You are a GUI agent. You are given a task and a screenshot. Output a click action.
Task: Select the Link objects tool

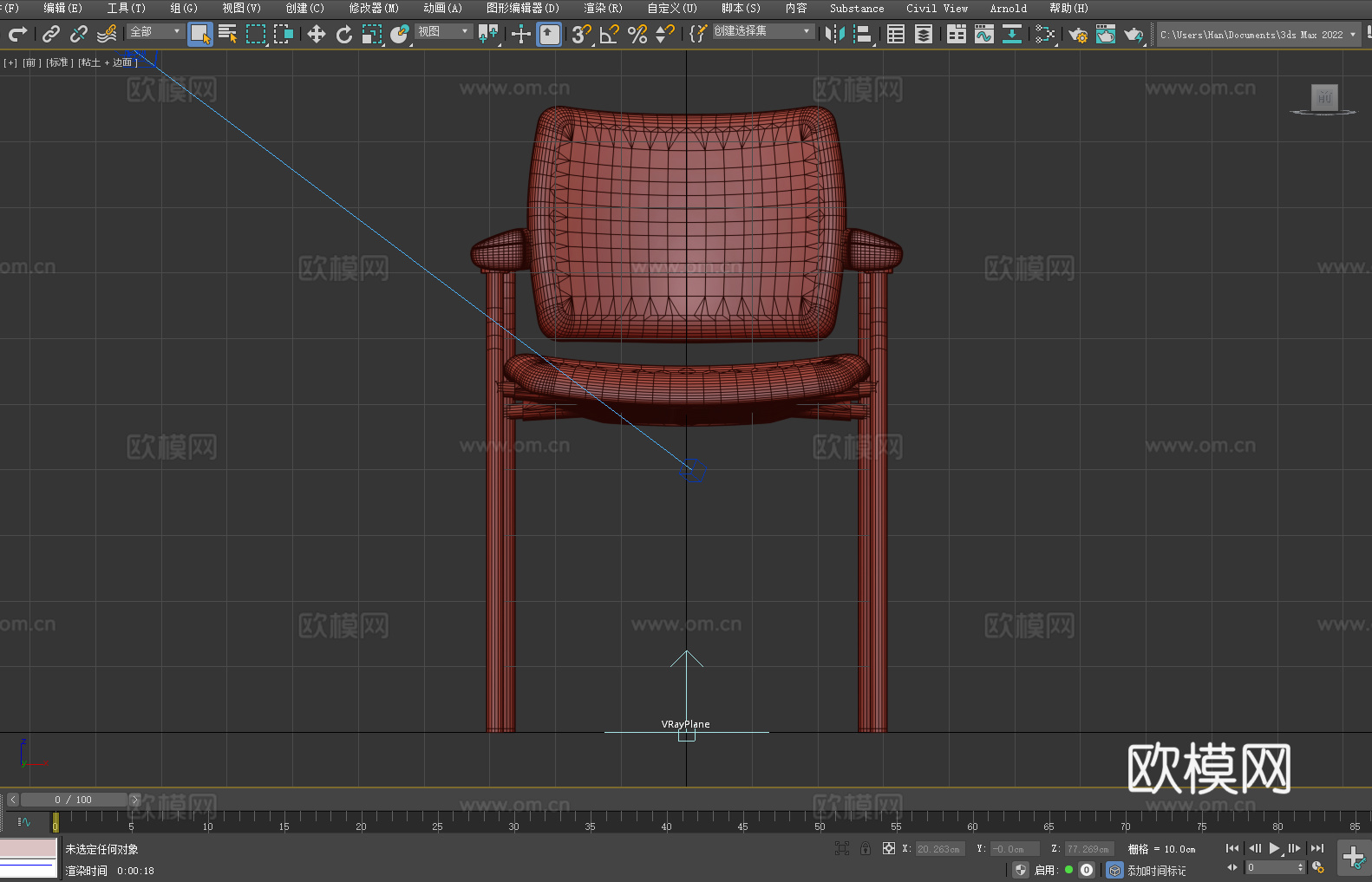click(51, 34)
